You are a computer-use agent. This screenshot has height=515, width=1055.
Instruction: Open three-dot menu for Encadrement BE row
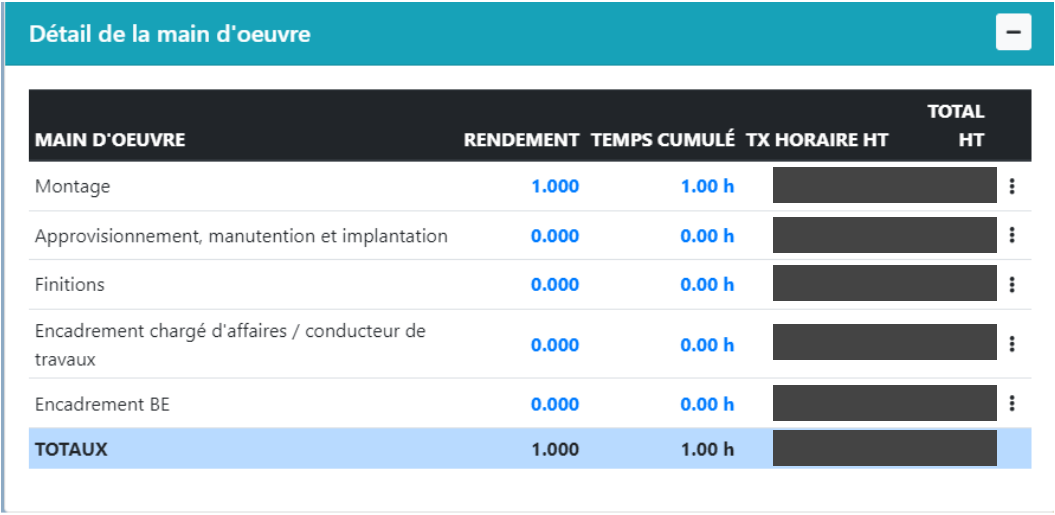click(x=1012, y=403)
